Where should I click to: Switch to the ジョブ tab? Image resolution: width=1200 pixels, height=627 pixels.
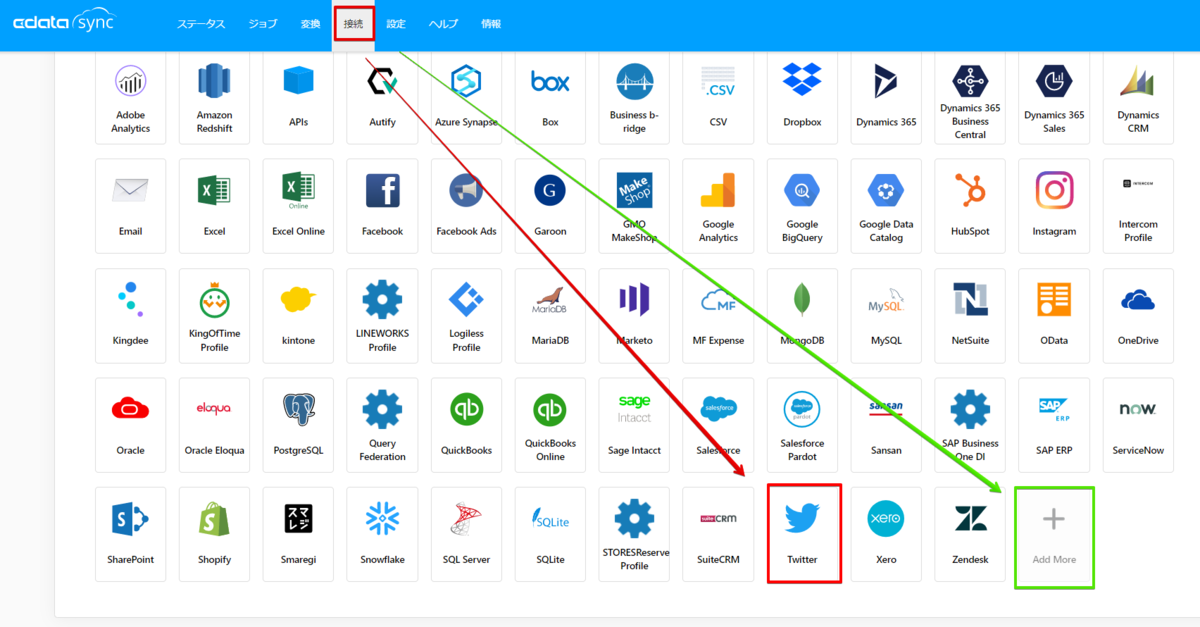[263, 24]
